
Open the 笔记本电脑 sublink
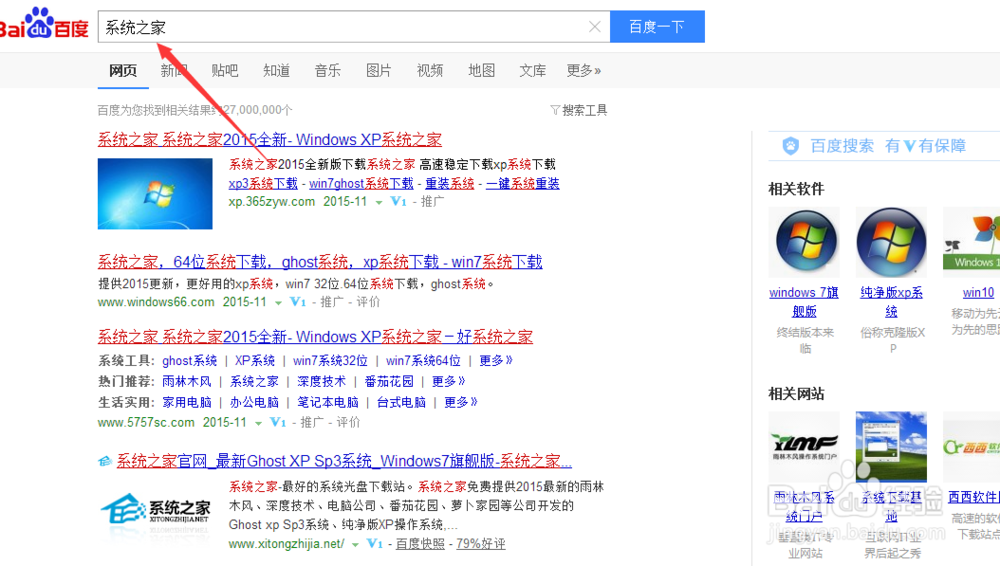tap(328, 402)
